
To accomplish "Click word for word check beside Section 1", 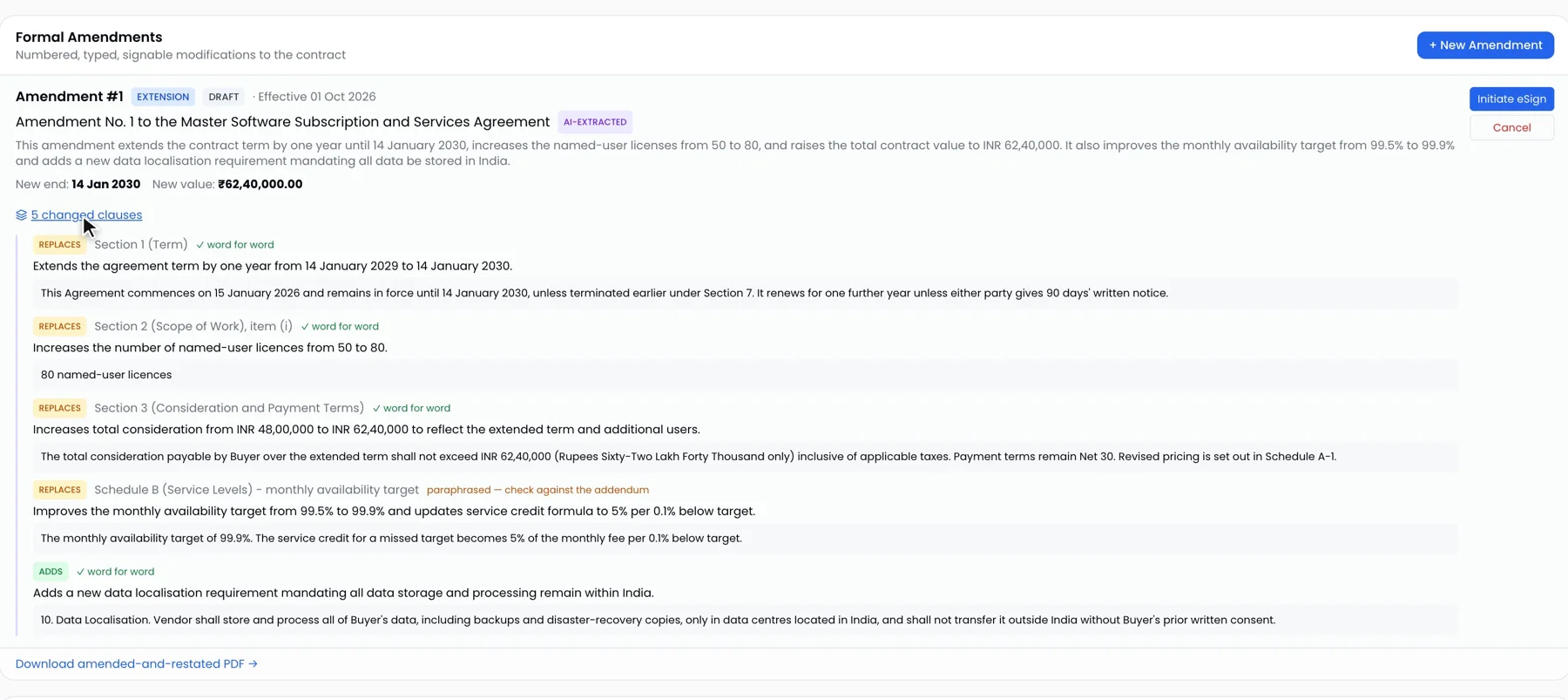I will (x=235, y=245).
